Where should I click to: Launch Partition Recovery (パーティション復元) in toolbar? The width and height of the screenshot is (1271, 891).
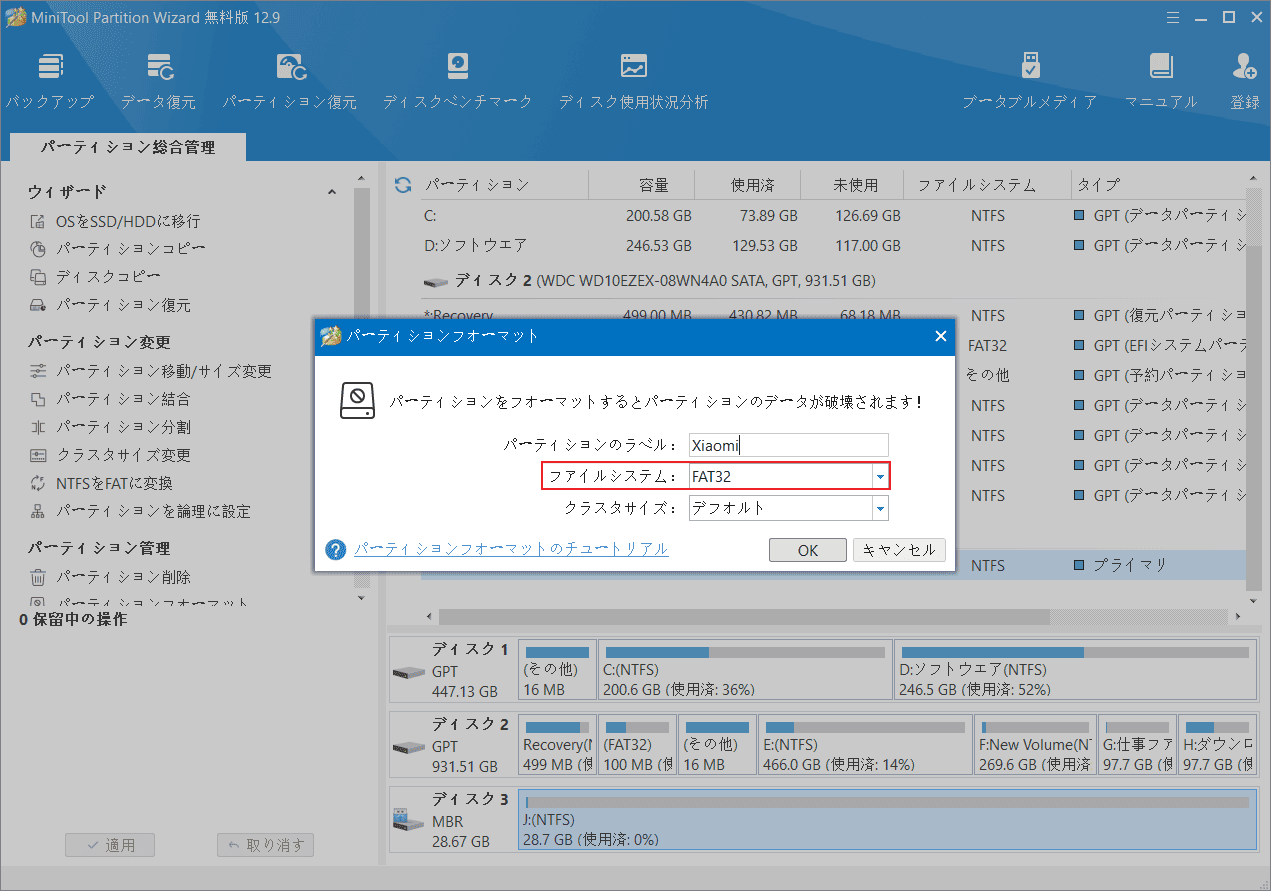(290, 80)
